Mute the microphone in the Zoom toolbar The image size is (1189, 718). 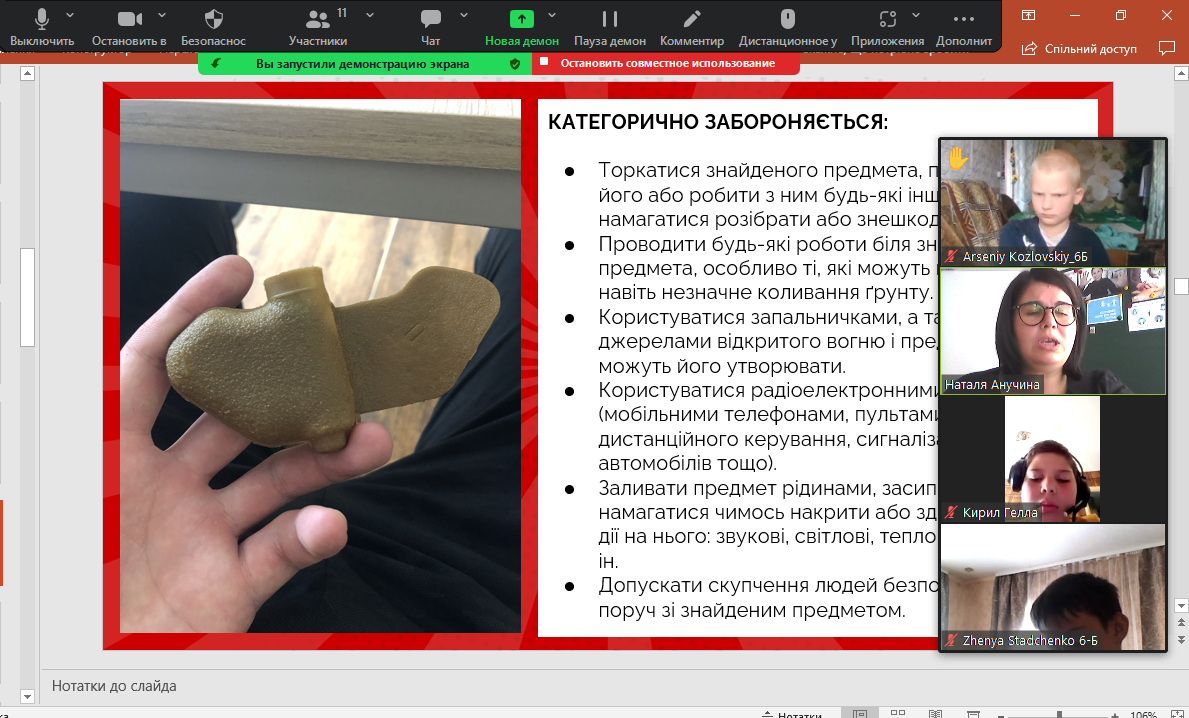pyautogui.click(x=42, y=19)
